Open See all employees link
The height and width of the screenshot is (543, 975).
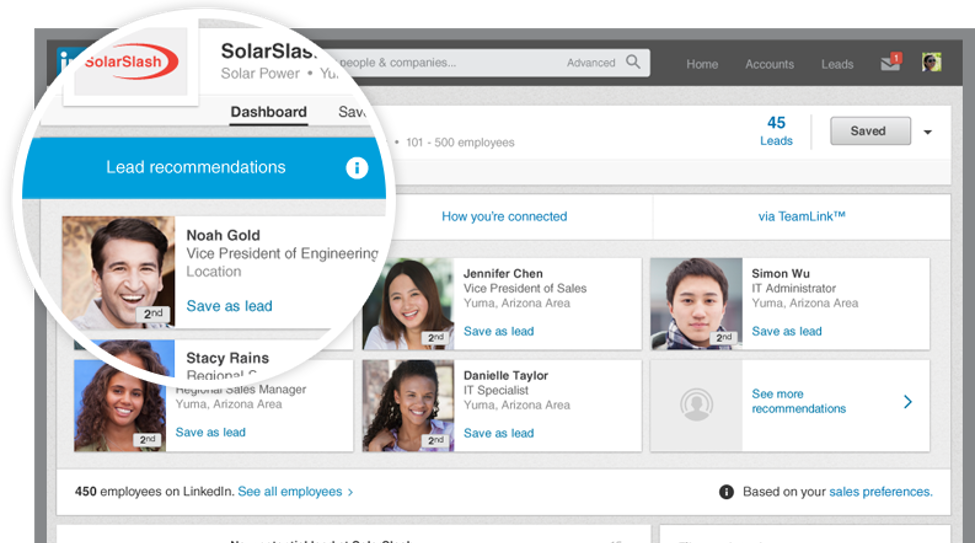[x=295, y=492]
